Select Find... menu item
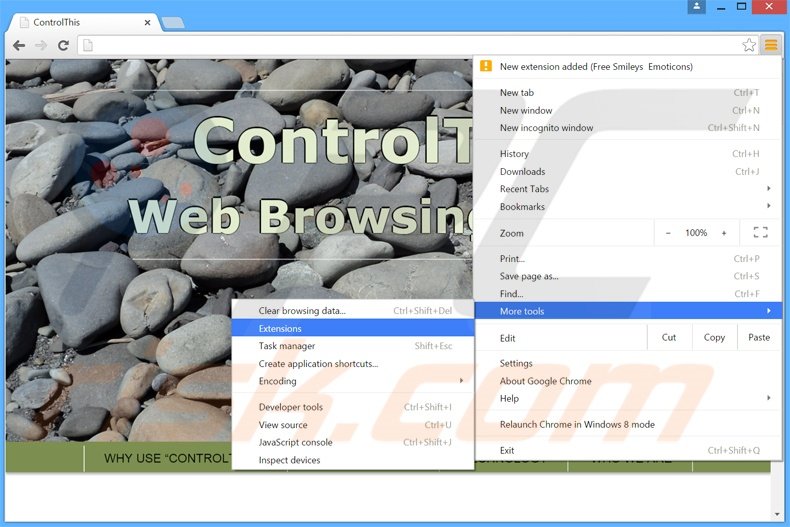 pos(628,294)
